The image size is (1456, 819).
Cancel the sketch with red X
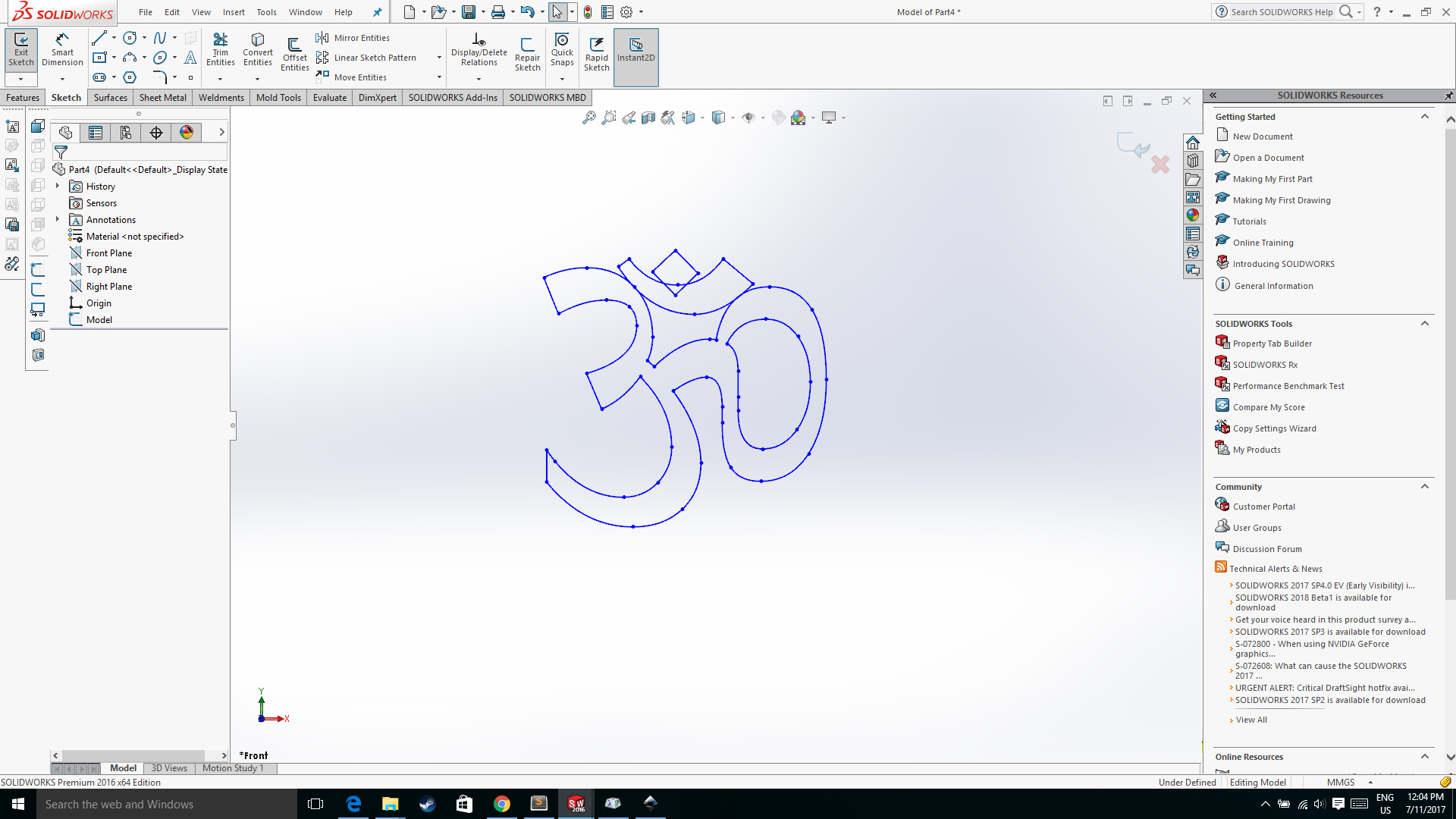1160,165
